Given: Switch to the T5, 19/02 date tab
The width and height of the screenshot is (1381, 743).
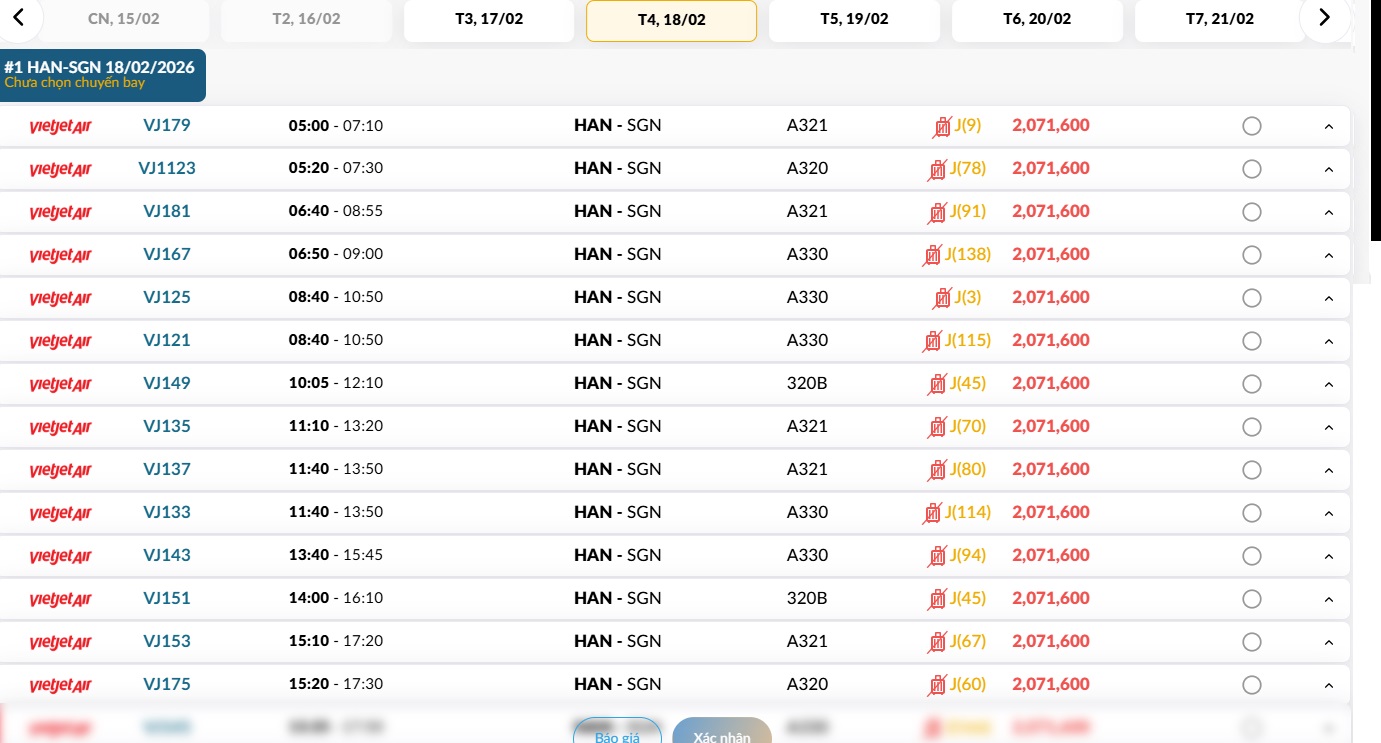Looking at the screenshot, I should click(854, 19).
